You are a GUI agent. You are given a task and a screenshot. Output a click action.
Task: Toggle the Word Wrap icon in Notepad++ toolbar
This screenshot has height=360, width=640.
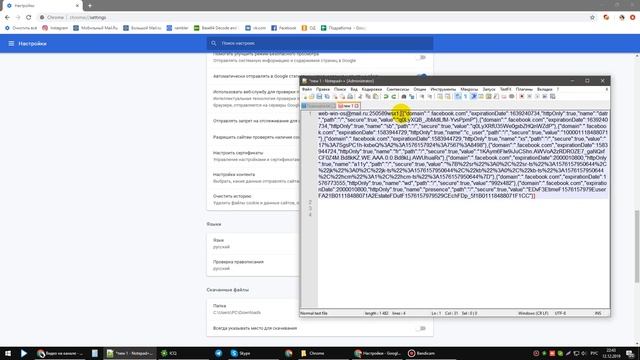click(458, 96)
